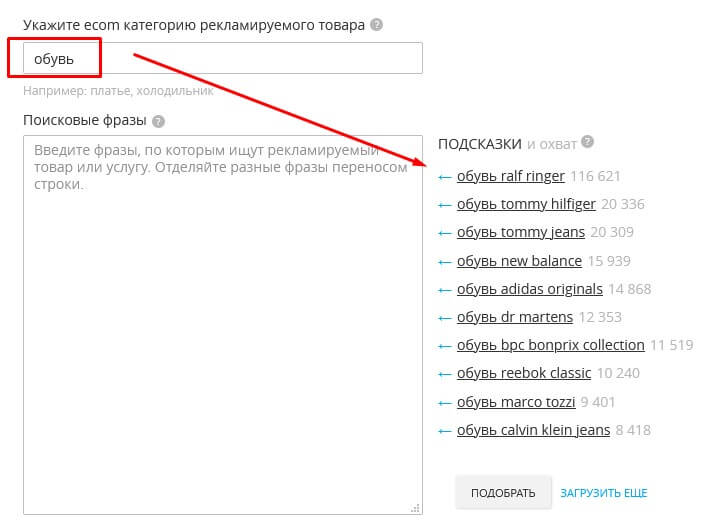Image resolution: width=720 pixels, height=524 pixels.
Task: Click hint text Например: платье, холодильник
Action: coord(118,91)
